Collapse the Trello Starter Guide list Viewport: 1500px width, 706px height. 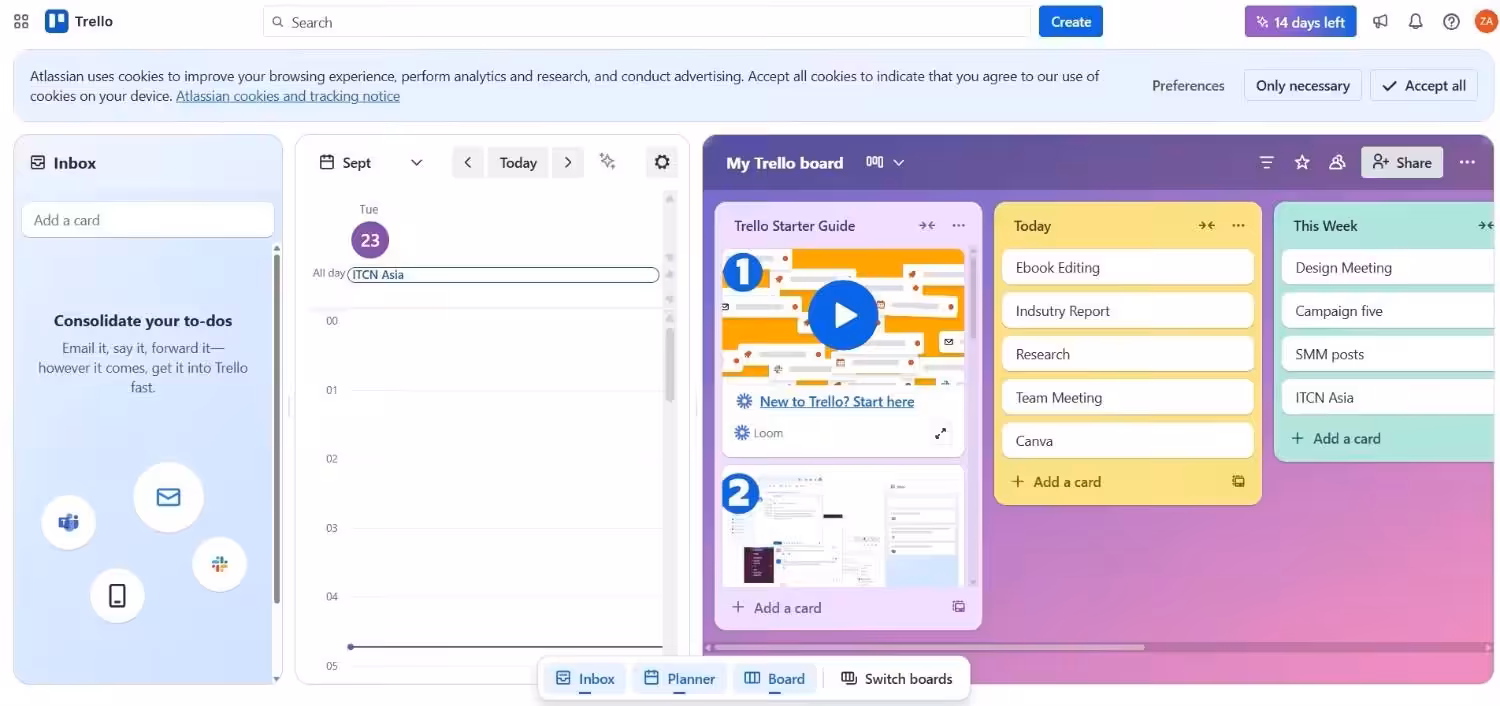pyautogui.click(x=927, y=225)
